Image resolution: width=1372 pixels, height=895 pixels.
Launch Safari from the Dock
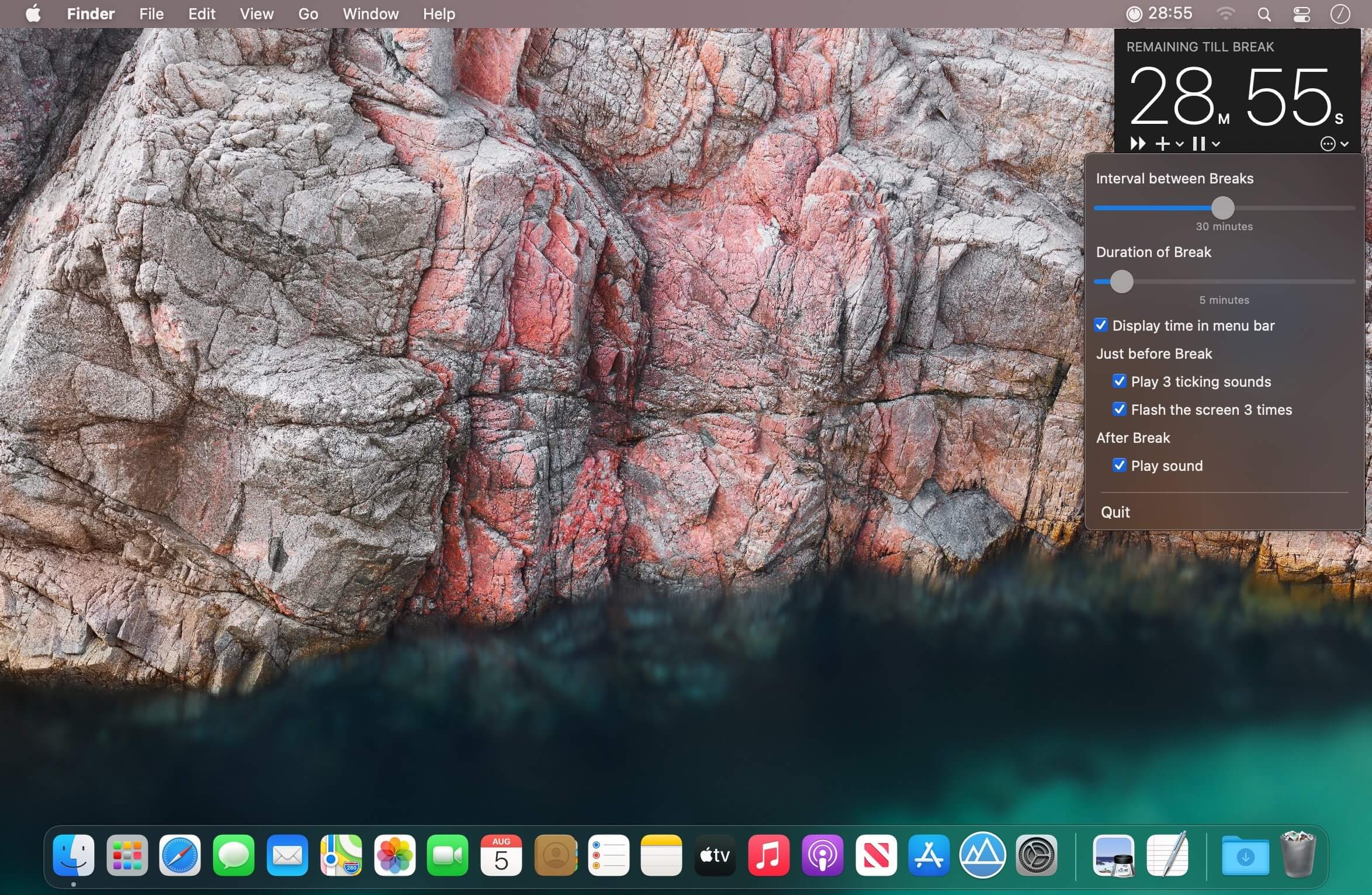click(x=180, y=856)
